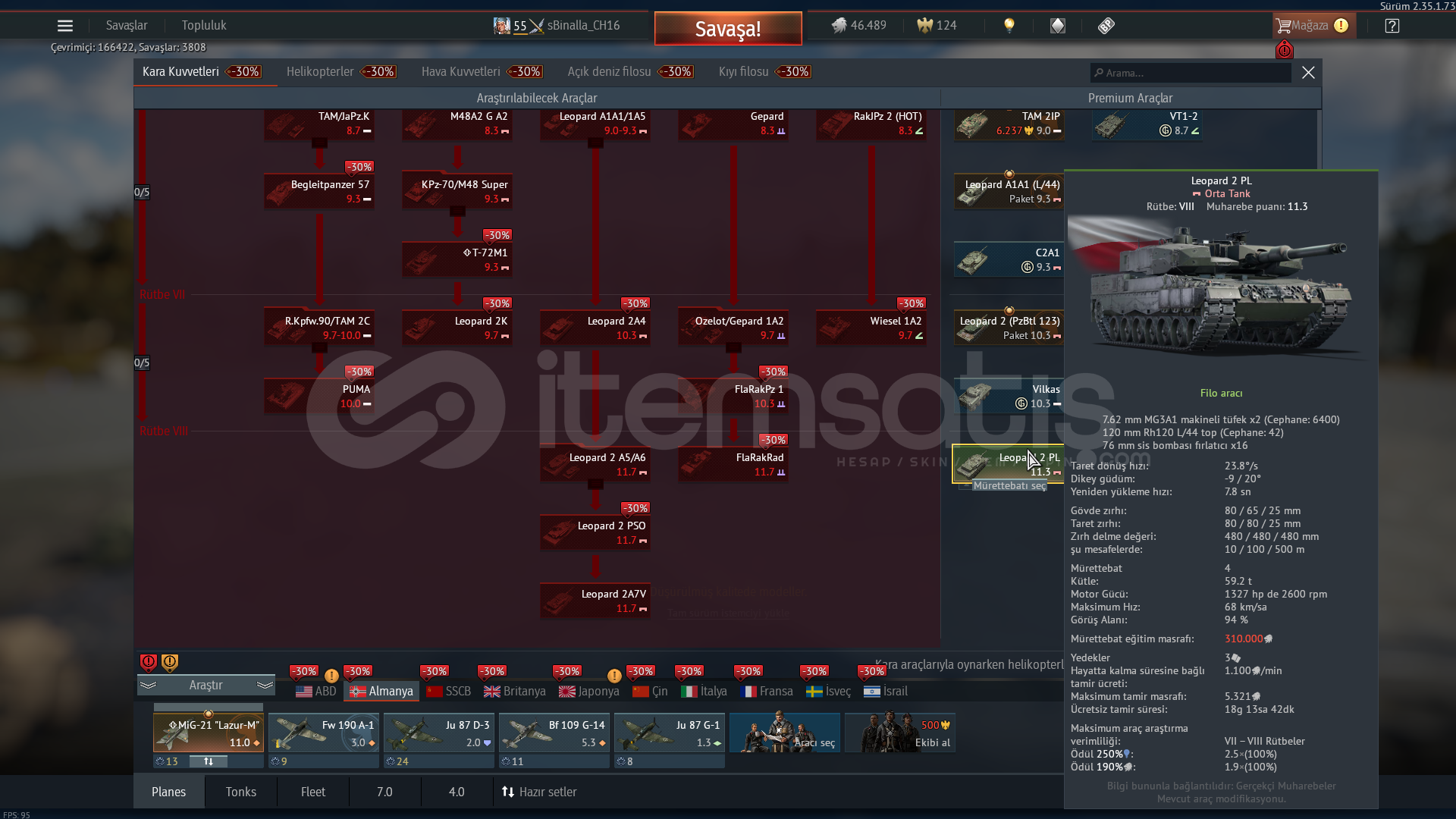Click the magnifier icon in search box

pos(1099,73)
